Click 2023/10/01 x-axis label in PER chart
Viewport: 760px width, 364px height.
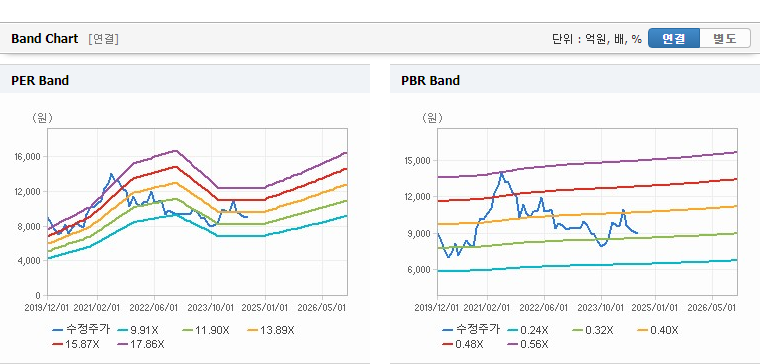tap(211, 308)
